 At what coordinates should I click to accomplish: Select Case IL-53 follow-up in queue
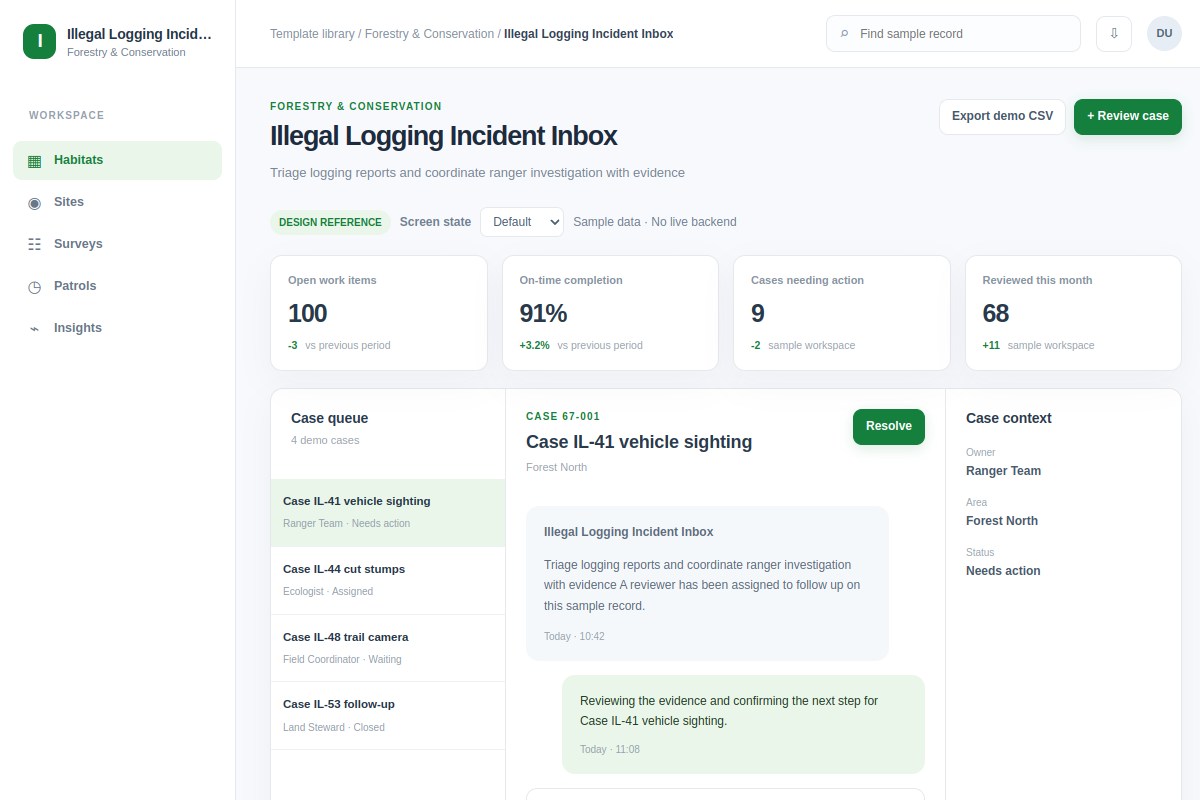(x=388, y=715)
